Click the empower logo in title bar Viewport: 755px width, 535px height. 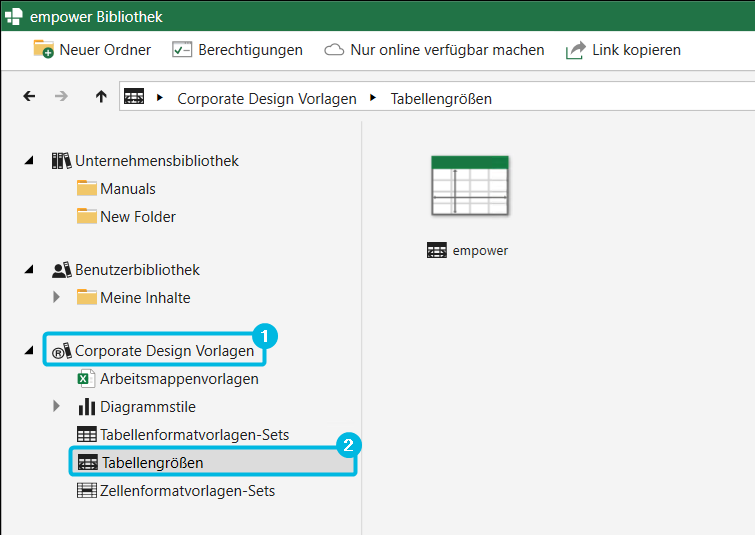click(13, 16)
